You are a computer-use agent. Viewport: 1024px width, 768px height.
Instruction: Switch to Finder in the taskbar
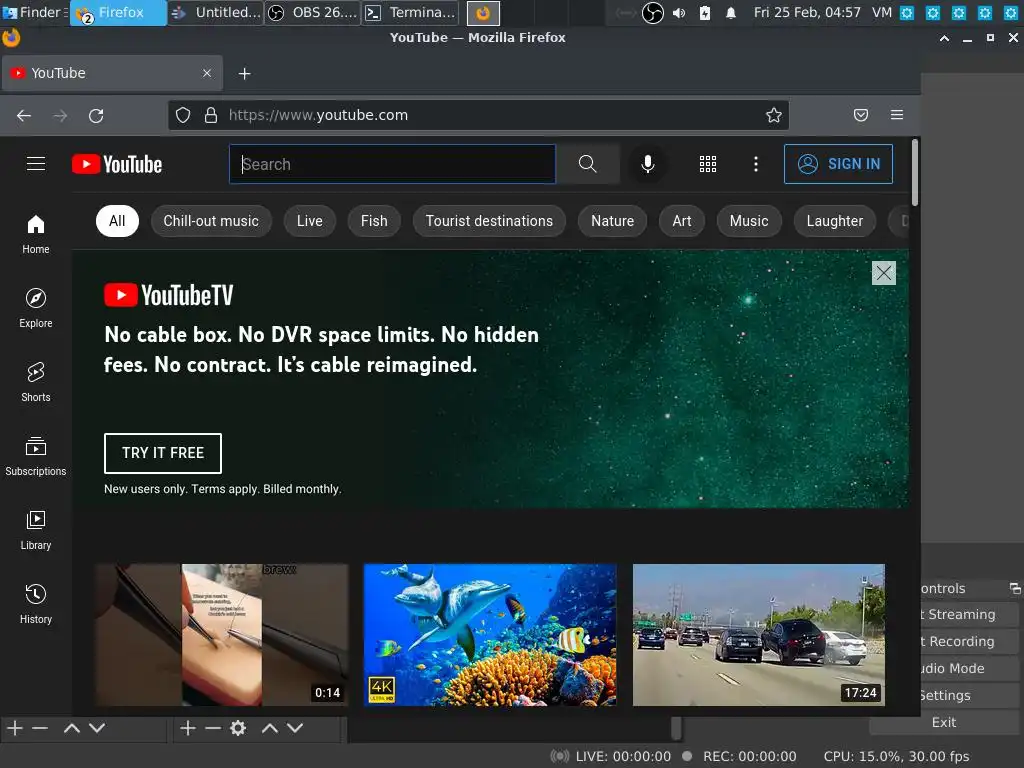click(x=36, y=12)
